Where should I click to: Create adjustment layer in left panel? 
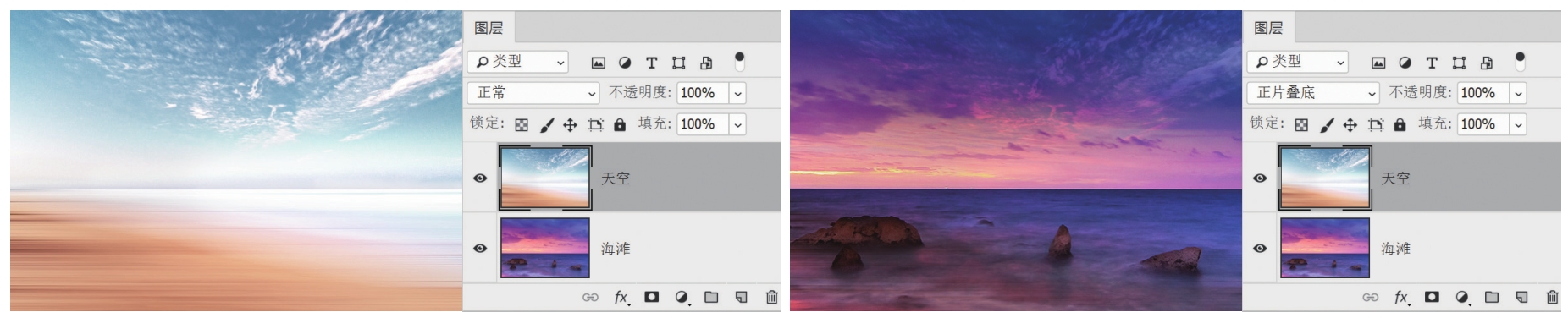pos(682,297)
